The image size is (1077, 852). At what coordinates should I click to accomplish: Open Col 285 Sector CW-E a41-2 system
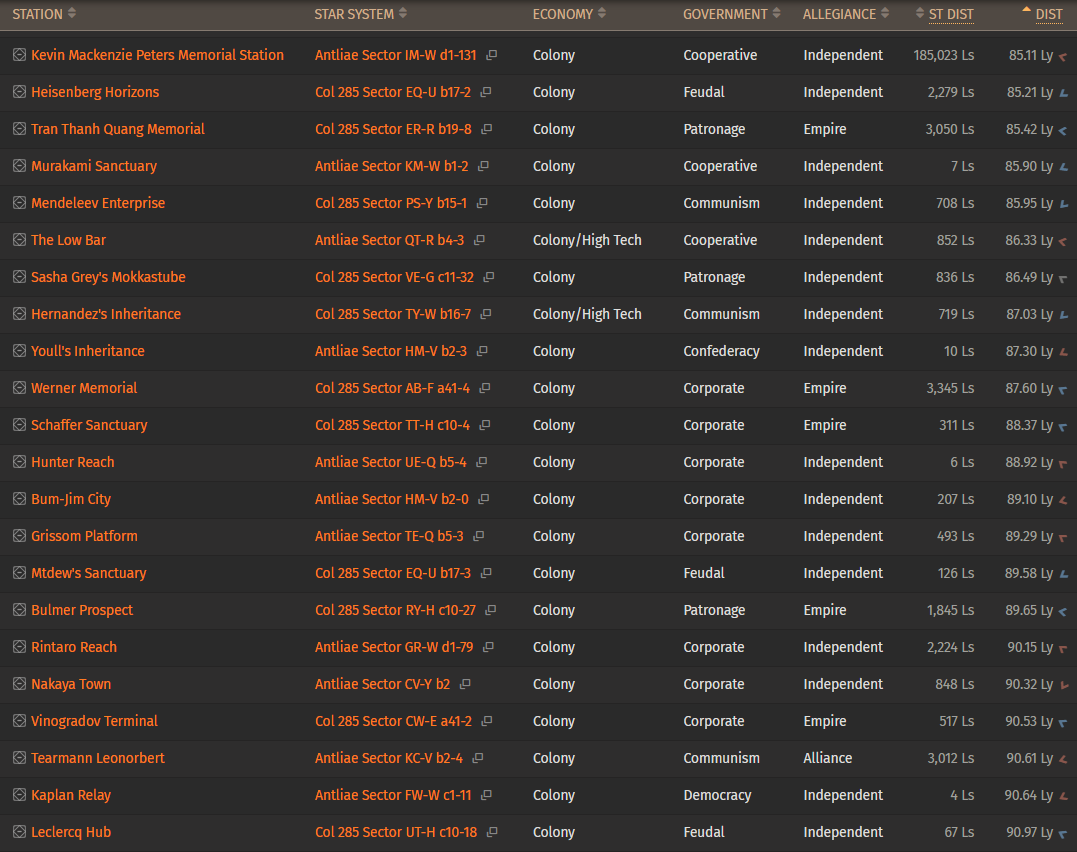point(394,721)
